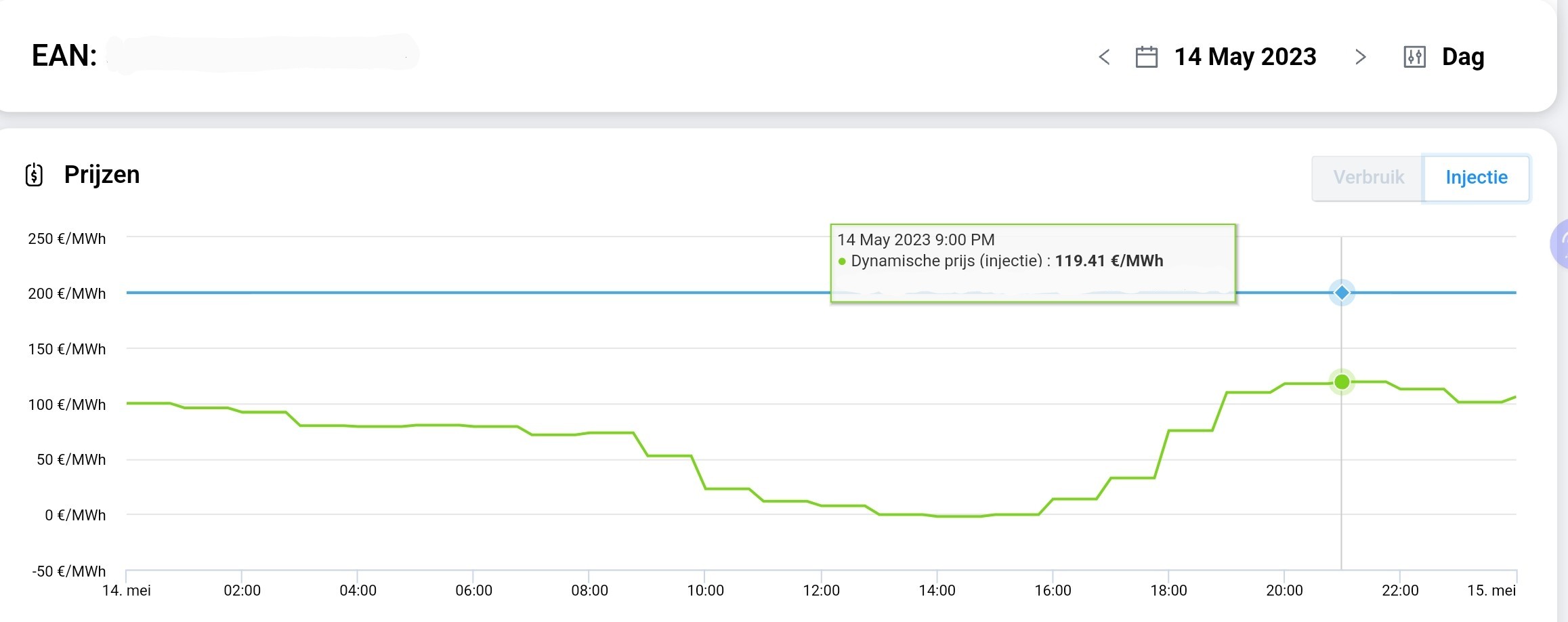The width and height of the screenshot is (1568, 622).
Task: Click the price tag icon beside Prijzen
Action: tap(34, 175)
